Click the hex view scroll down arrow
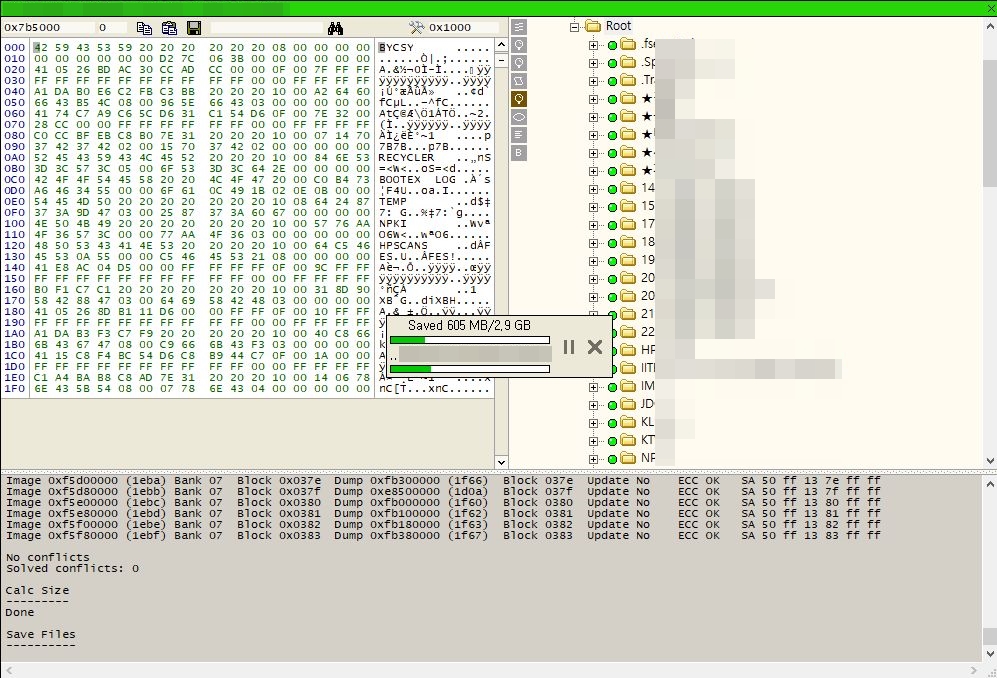This screenshot has width=997, height=678. click(x=502, y=462)
